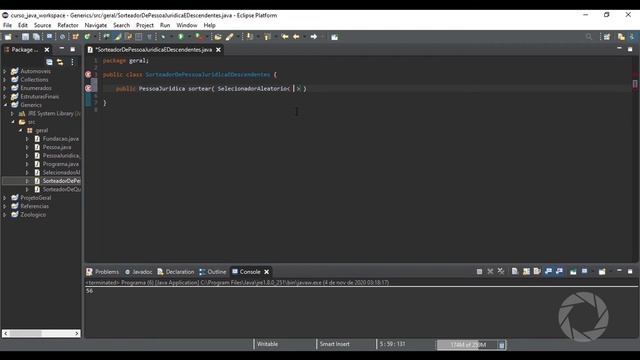Click the Search magnifier at toolbar right

click(589, 37)
